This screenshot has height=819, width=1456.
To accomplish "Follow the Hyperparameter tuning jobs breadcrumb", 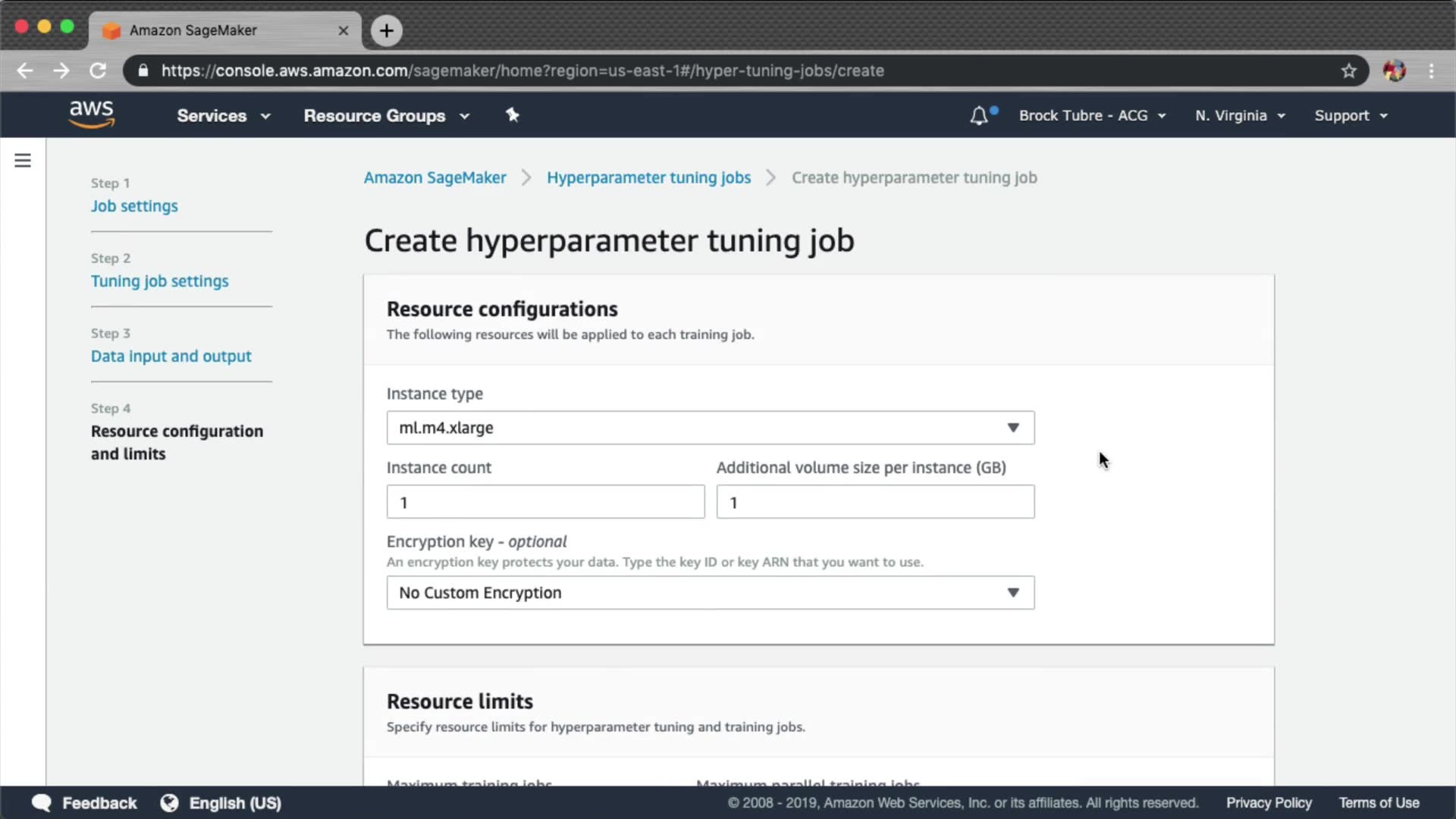I will tap(648, 177).
